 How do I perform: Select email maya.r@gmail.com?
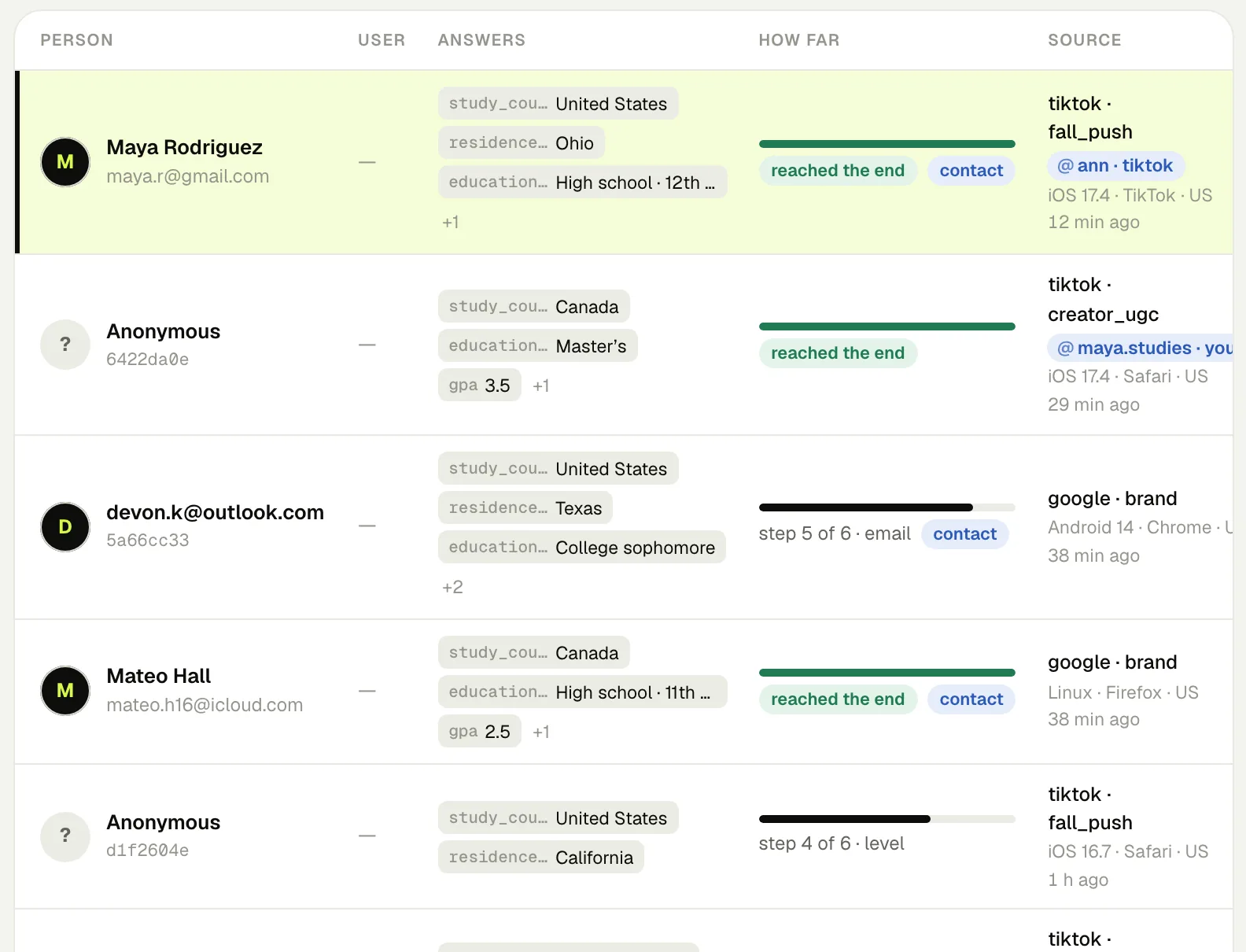point(188,176)
